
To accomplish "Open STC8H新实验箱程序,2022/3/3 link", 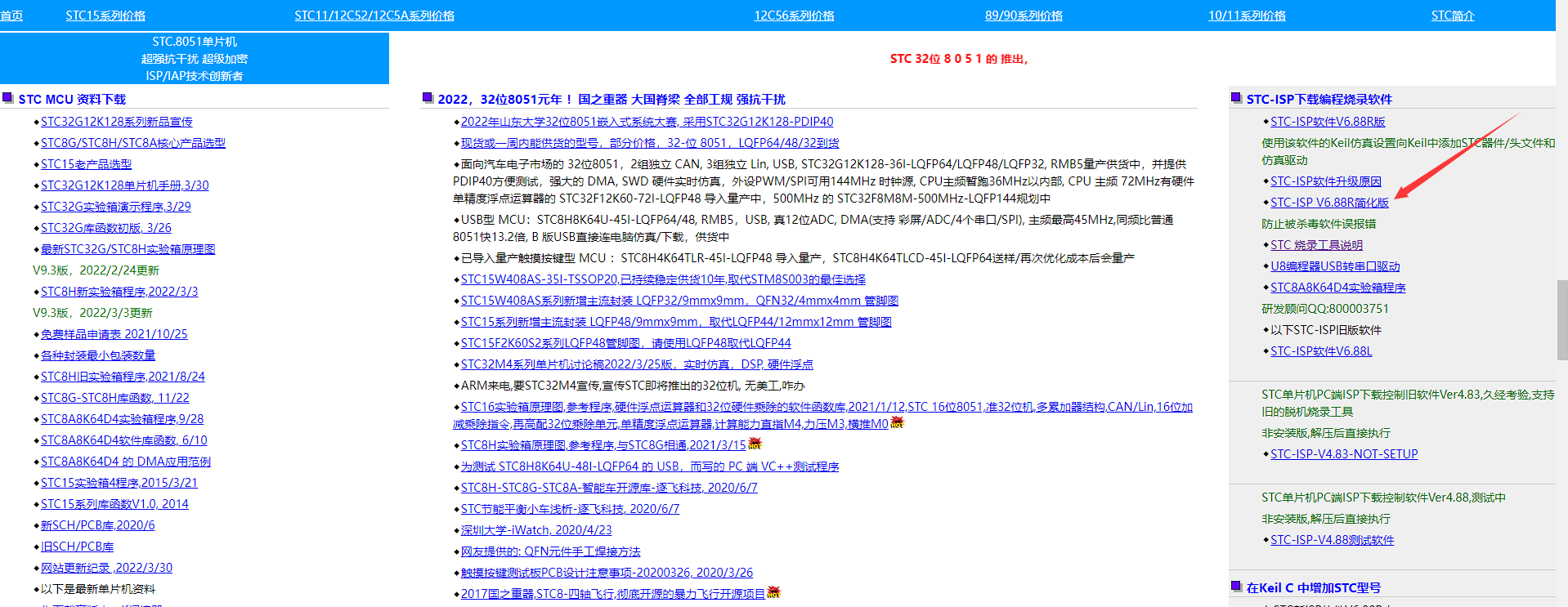I will pyautogui.click(x=119, y=292).
